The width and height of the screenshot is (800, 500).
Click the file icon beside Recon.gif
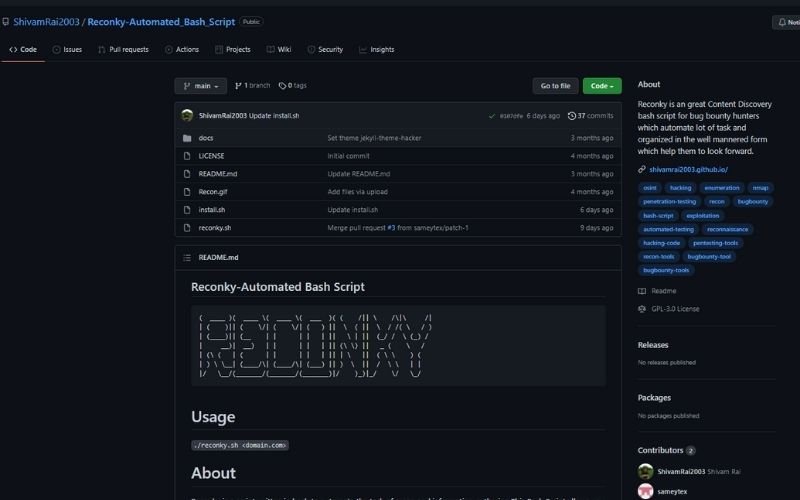point(187,192)
